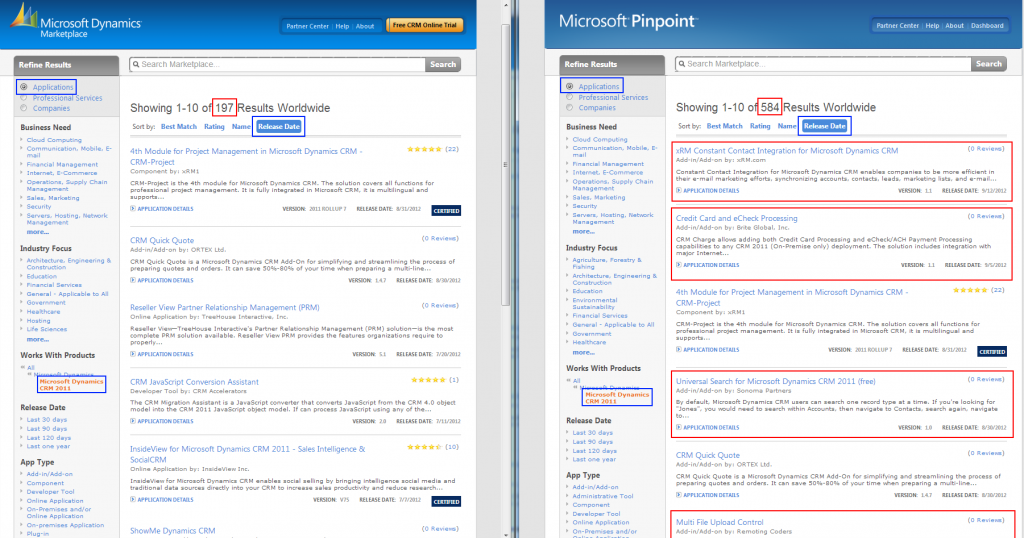Filter Marketplace by Healthcare industry
The height and width of the screenshot is (538, 1024).
coord(43,311)
